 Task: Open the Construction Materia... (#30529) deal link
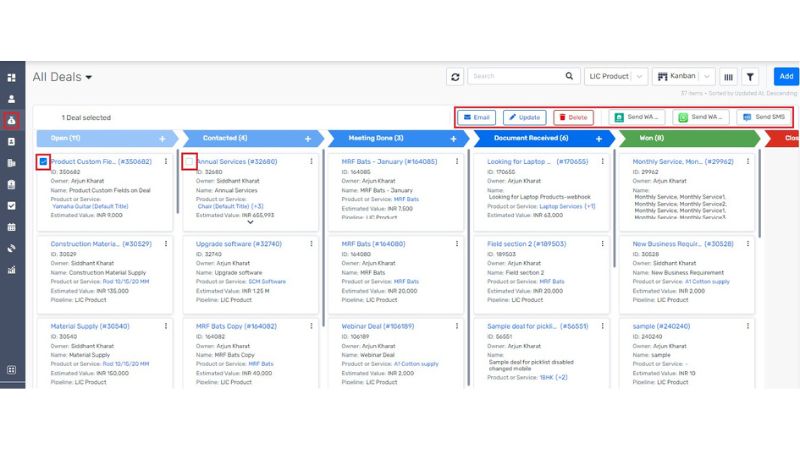(101, 244)
